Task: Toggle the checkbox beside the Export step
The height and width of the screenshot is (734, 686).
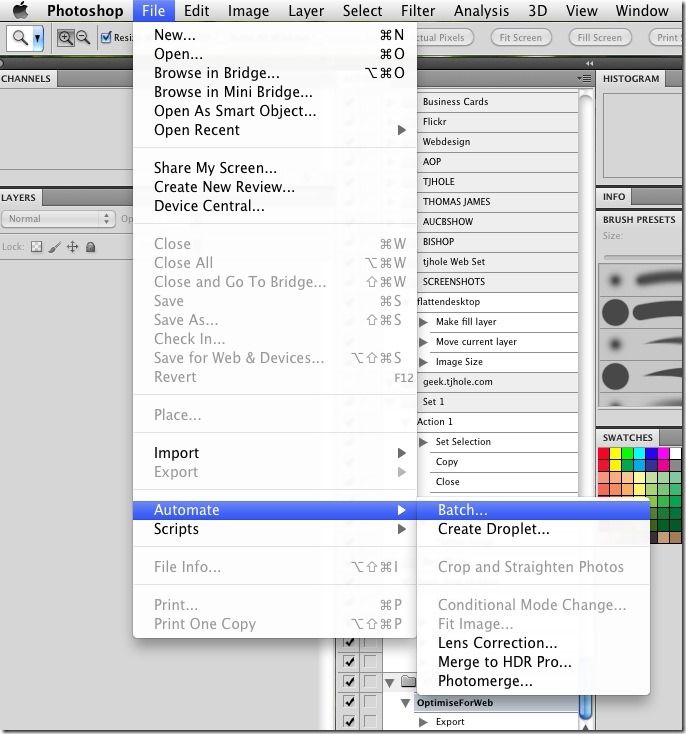Action: point(350,721)
